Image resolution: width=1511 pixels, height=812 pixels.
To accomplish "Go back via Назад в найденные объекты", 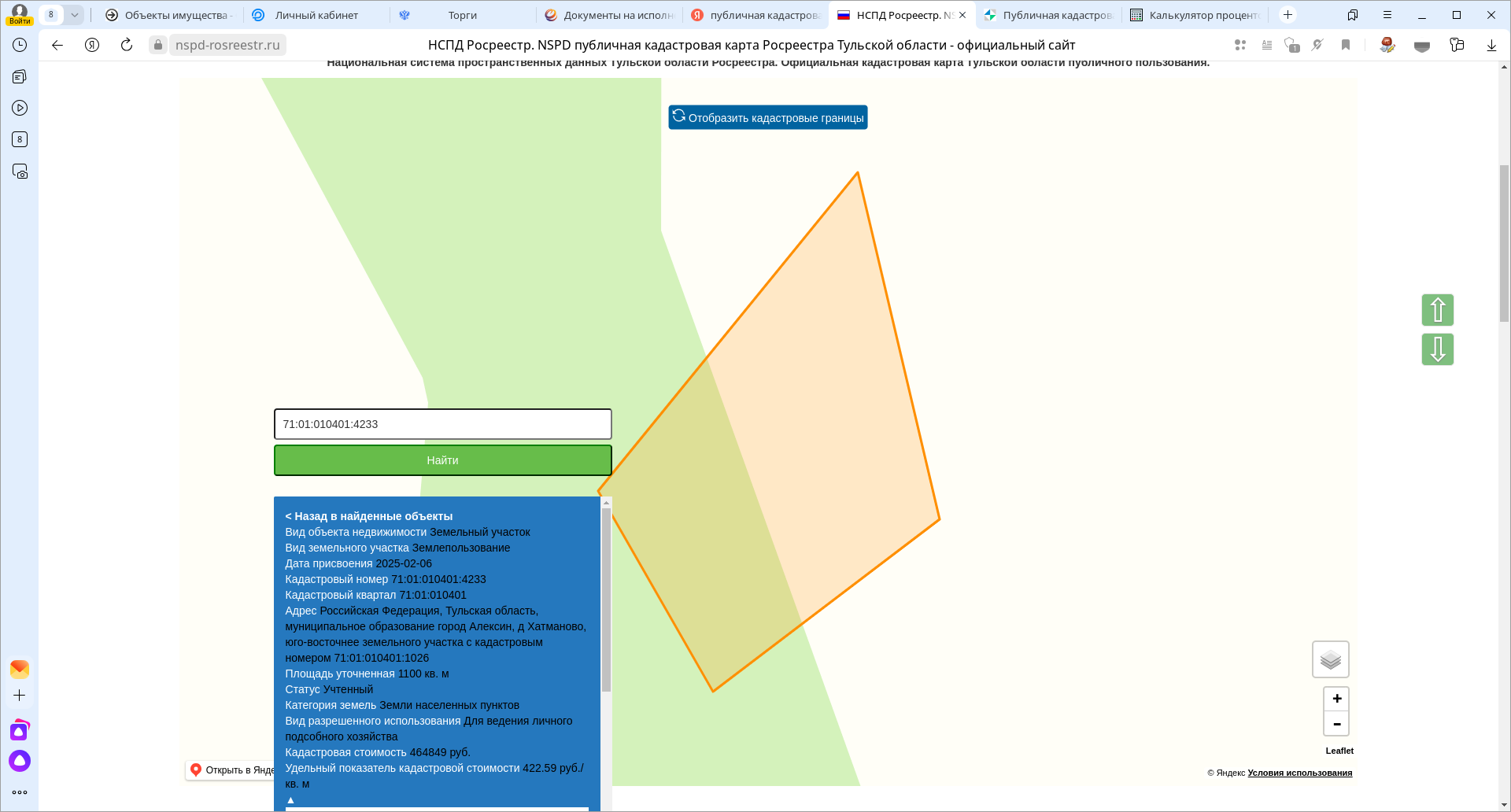I will (369, 516).
